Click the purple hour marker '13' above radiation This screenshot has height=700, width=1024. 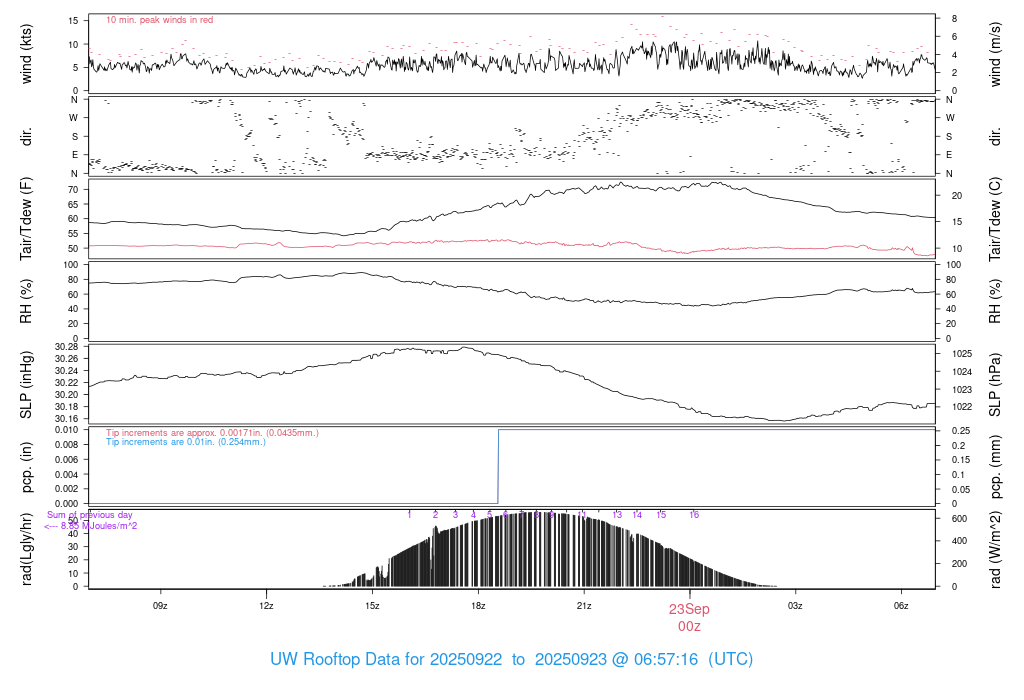pos(617,515)
